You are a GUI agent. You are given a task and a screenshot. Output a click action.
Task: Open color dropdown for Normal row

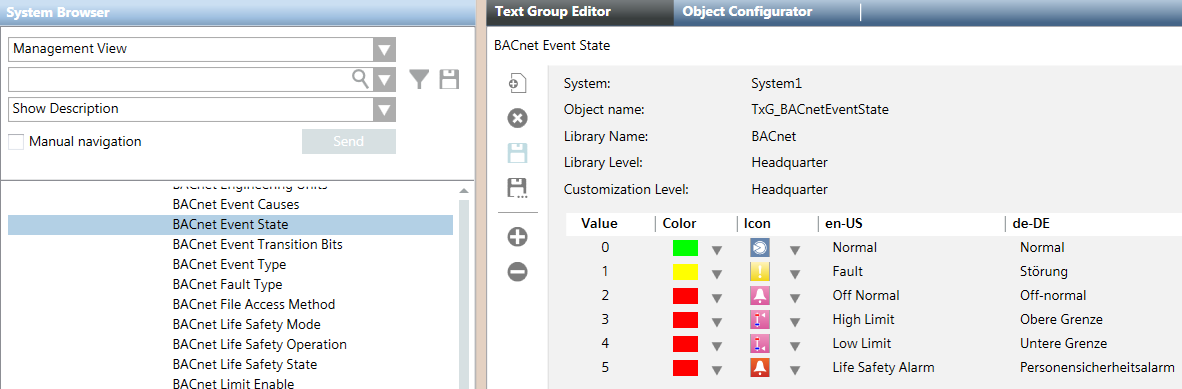click(718, 250)
